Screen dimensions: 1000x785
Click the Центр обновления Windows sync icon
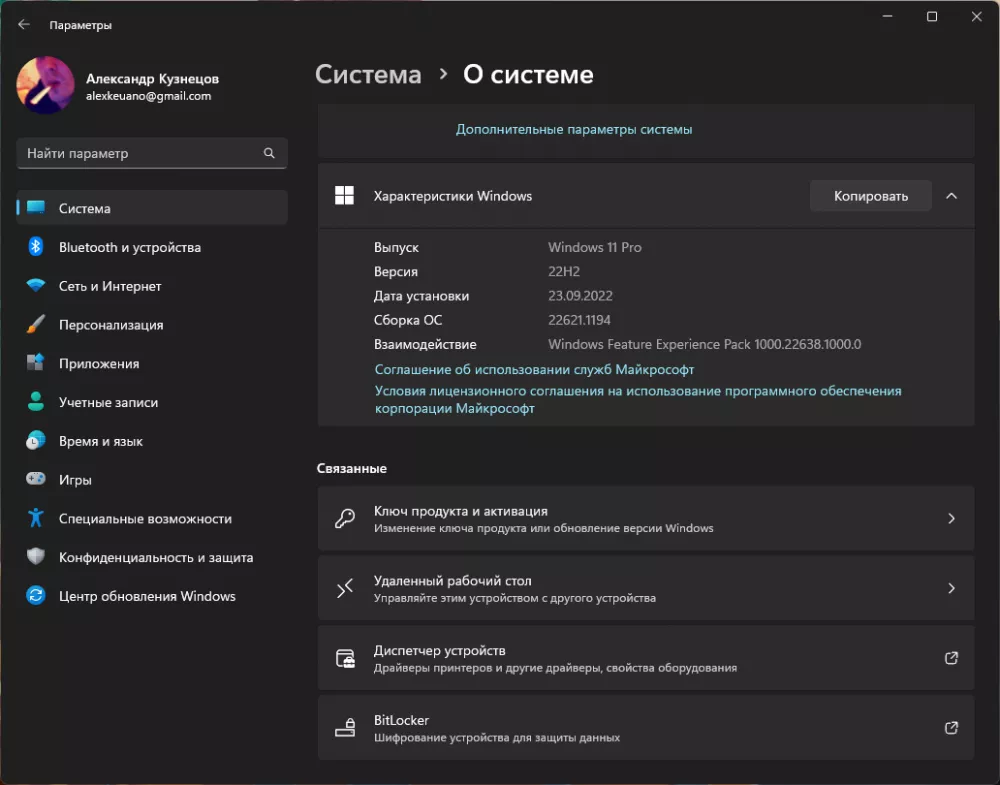(x=36, y=596)
